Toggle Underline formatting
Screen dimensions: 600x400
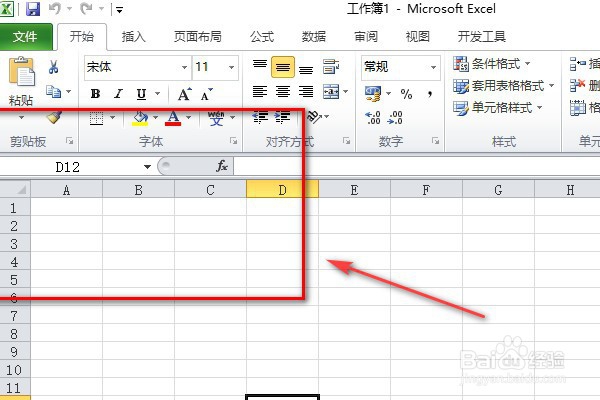142,94
